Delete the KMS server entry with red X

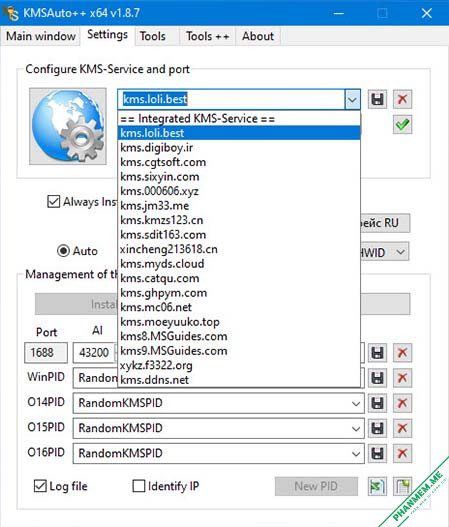pos(402,99)
